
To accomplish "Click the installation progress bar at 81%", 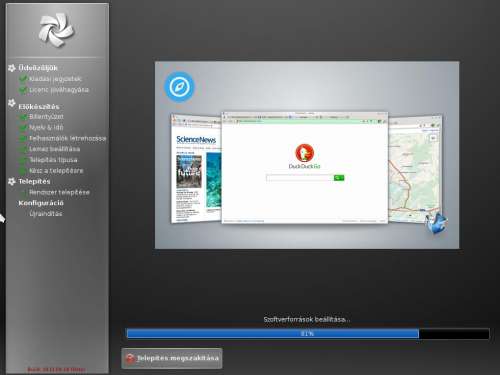I will (x=307, y=334).
